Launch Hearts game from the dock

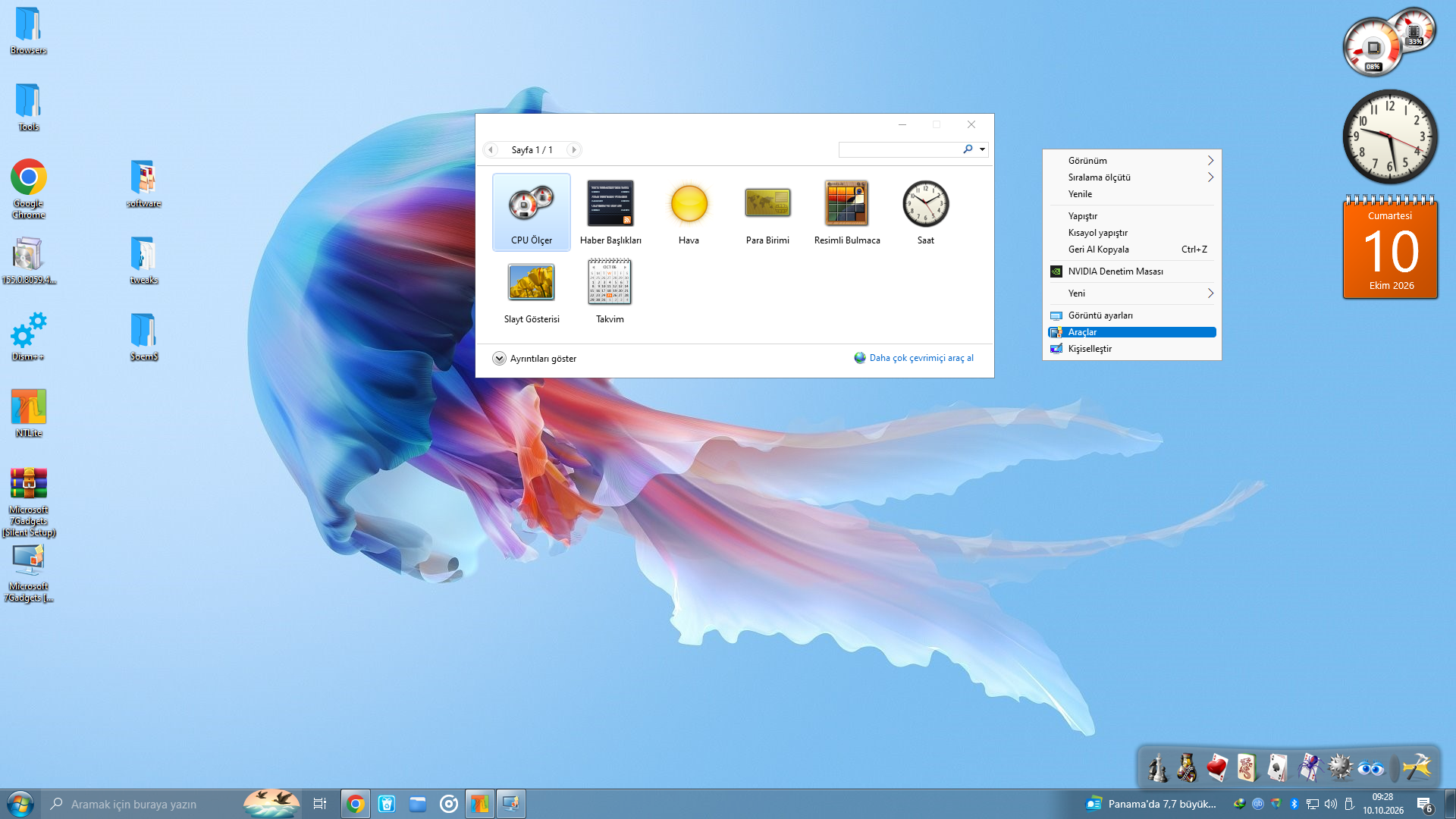[1217, 767]
